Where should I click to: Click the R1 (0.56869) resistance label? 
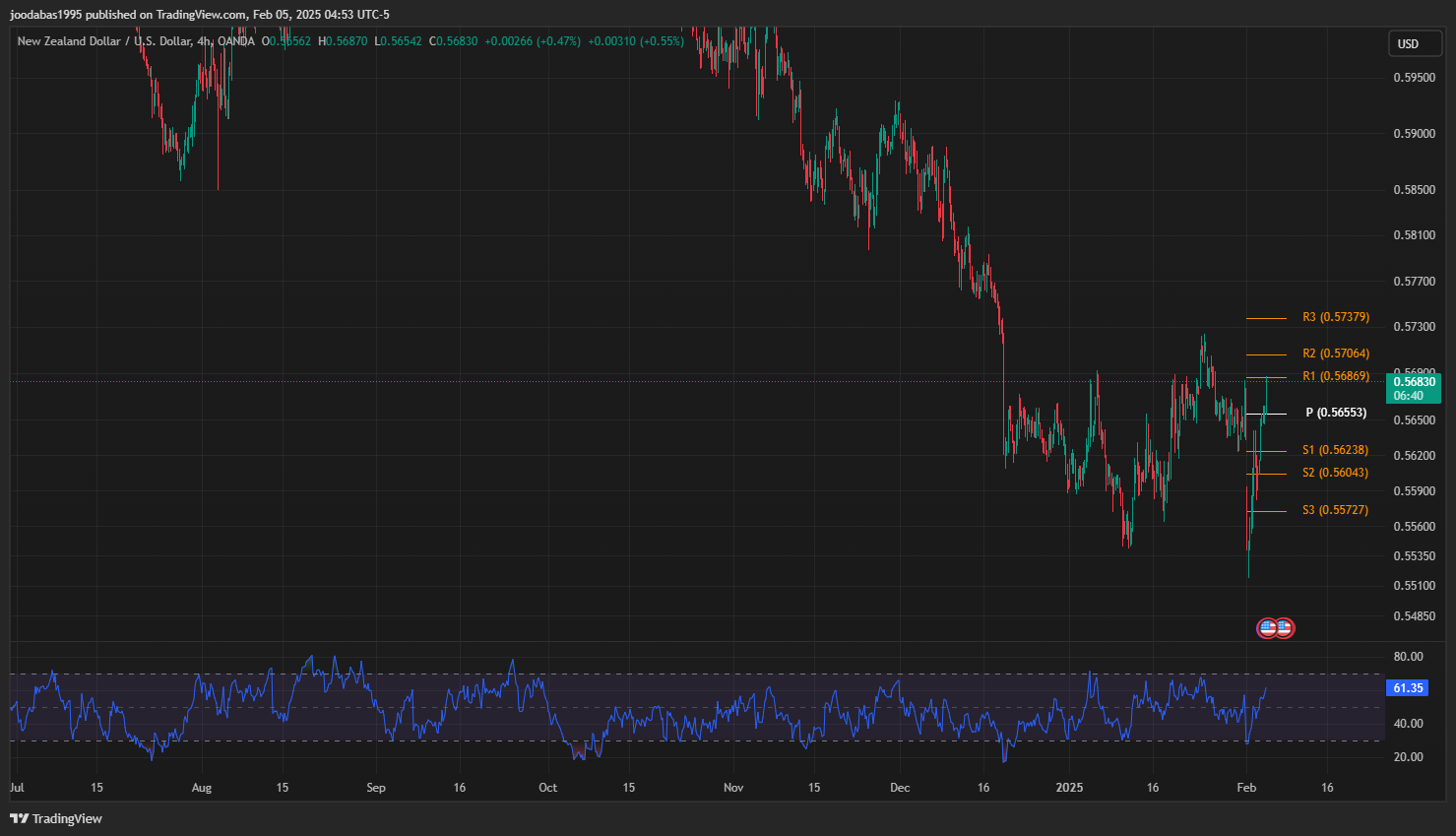1335,376
